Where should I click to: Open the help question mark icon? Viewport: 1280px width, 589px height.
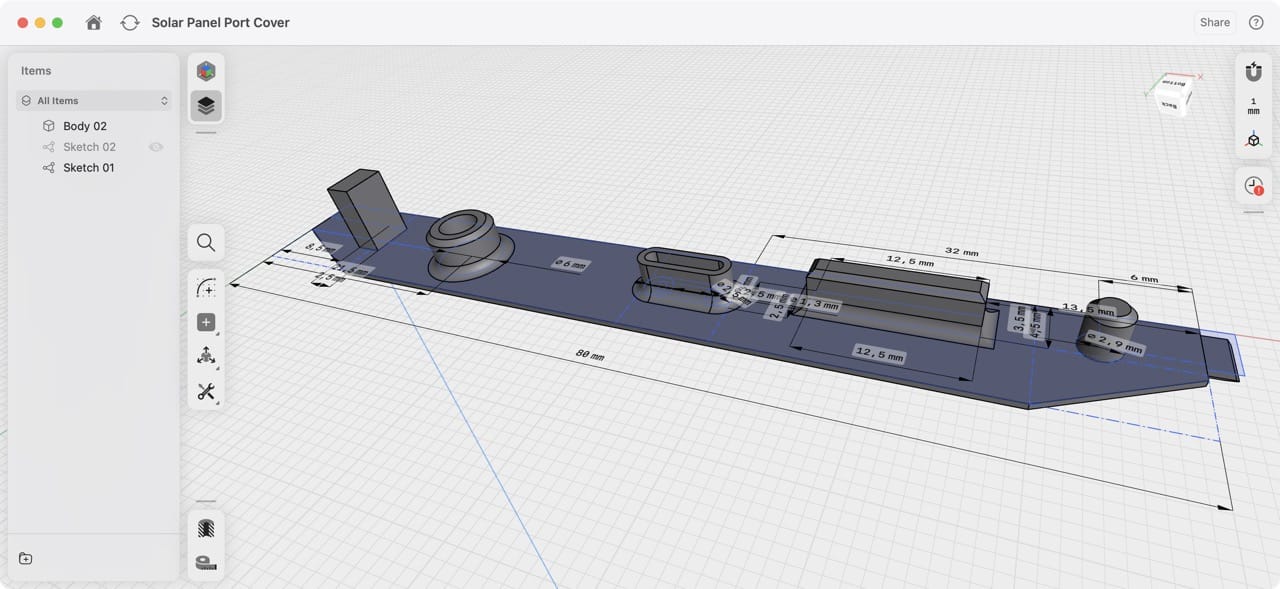pyautogui.click(x=1256, y=22)
